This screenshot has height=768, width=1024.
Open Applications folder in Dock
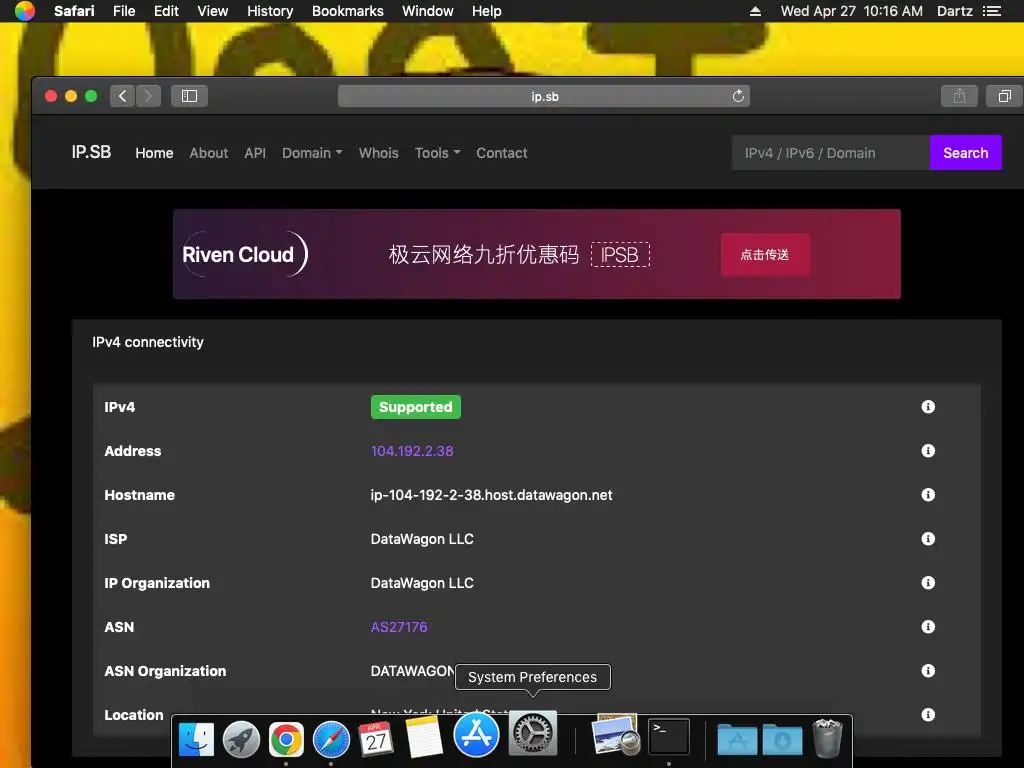pyautogui.click(x=737, y=739)
